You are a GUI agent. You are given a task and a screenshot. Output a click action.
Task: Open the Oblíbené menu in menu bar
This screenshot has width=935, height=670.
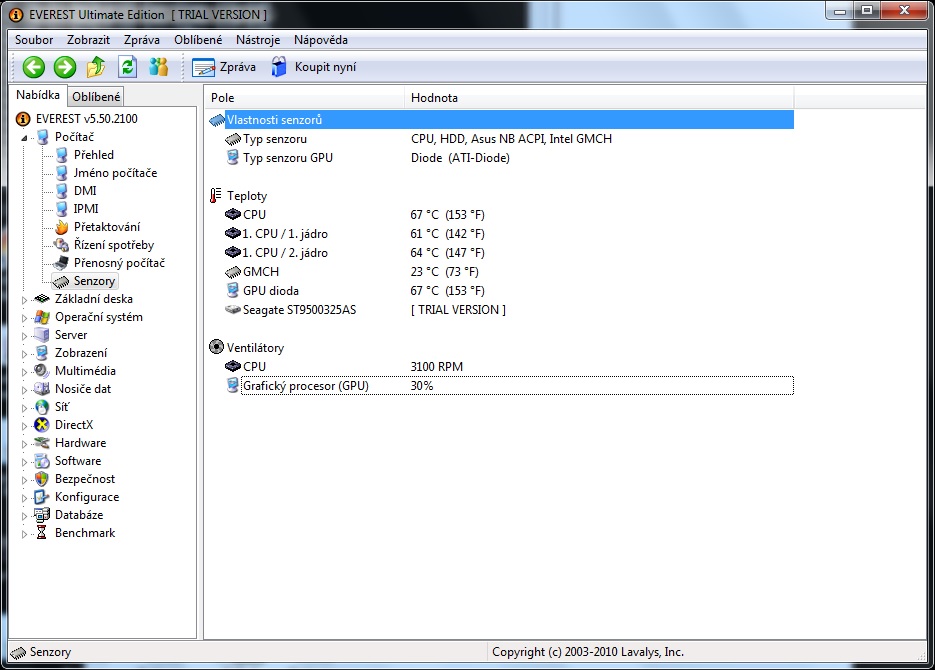198,40
